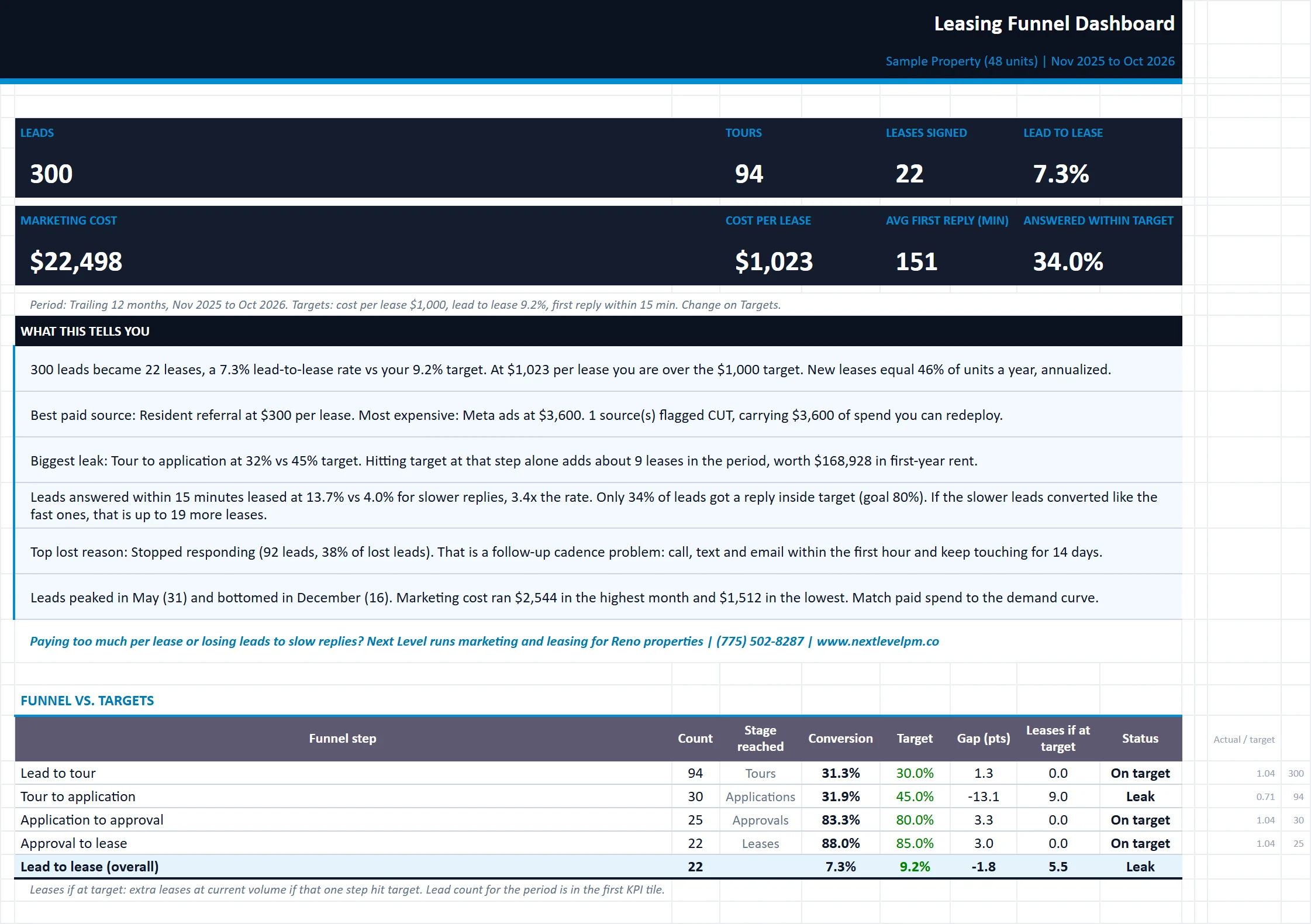The image size is (1311, 924).
Task: Select the Funnel step column header
Action: click(x=343, y=739)
